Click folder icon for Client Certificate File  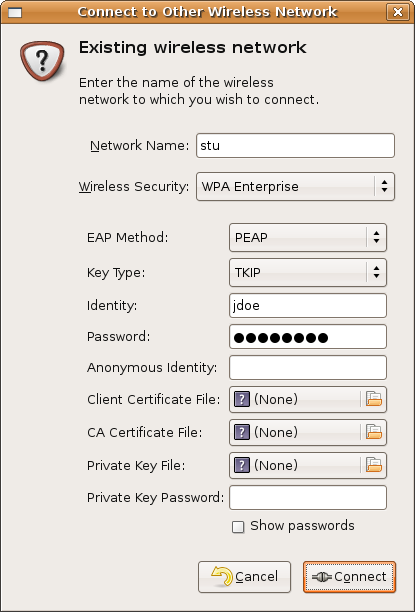coord(374,399)
